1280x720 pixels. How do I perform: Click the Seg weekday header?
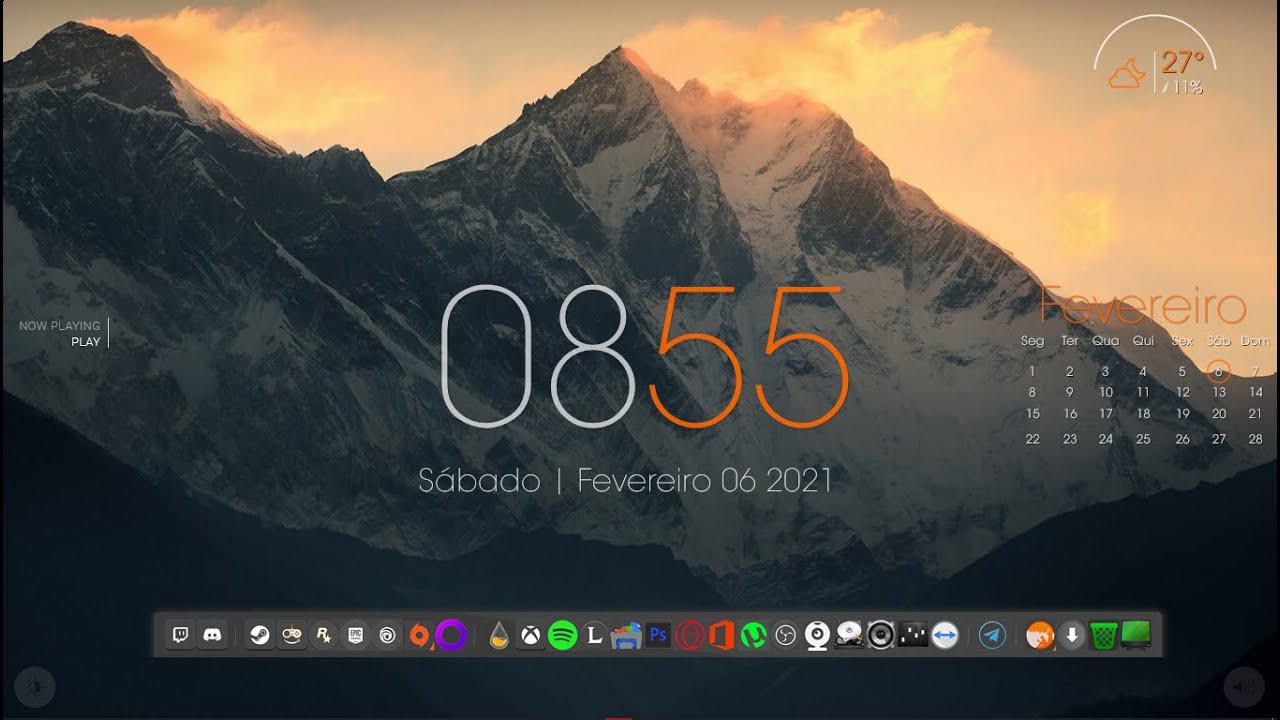tap(1033, 341)
